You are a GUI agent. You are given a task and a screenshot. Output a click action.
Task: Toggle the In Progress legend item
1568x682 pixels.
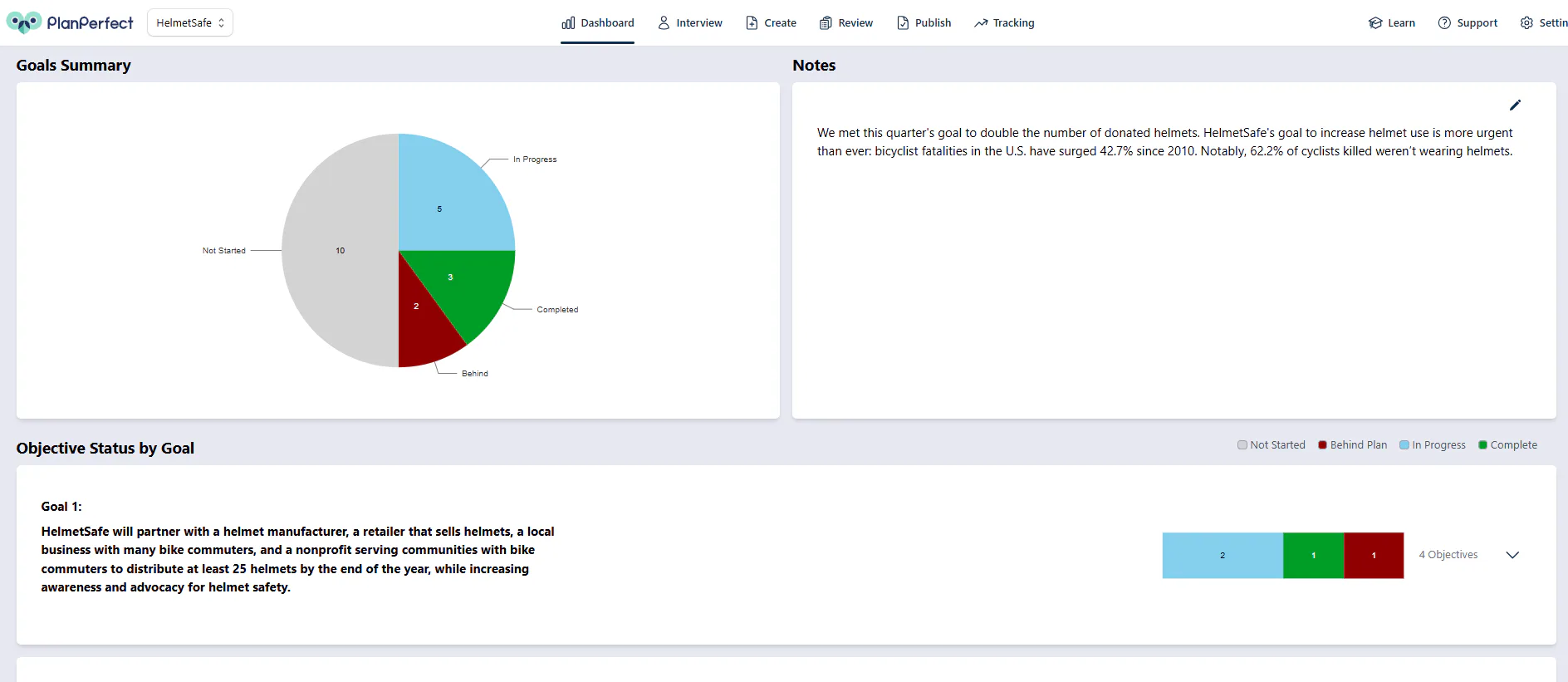[1433, 445]
